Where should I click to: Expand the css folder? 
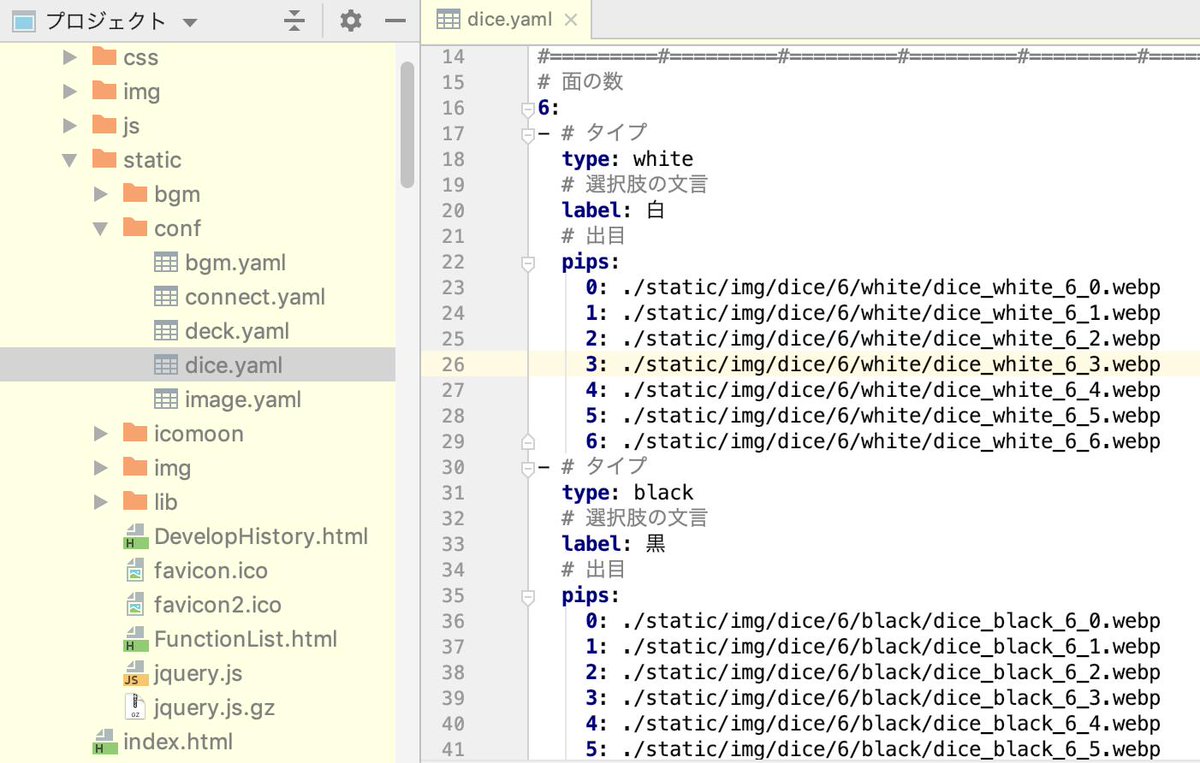(69, 57)
